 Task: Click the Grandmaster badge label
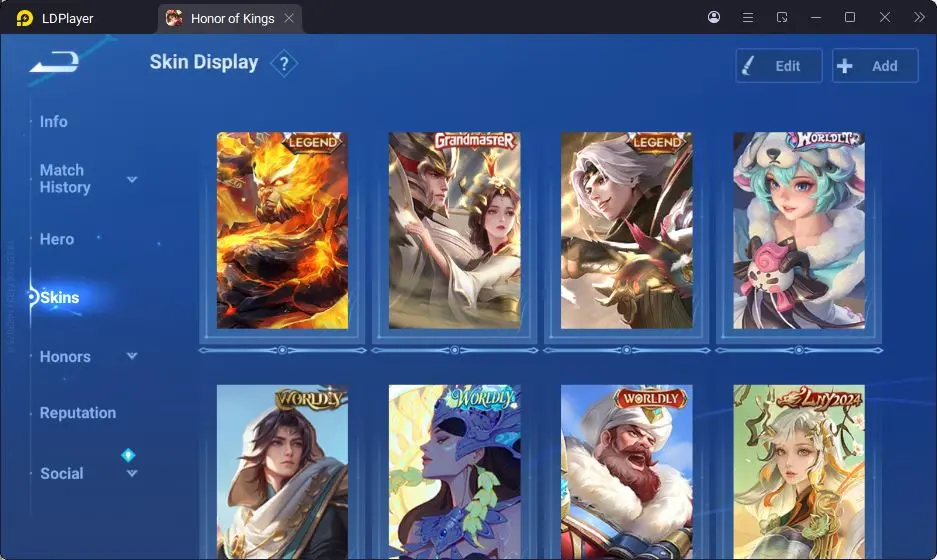(x=474, y=140)
